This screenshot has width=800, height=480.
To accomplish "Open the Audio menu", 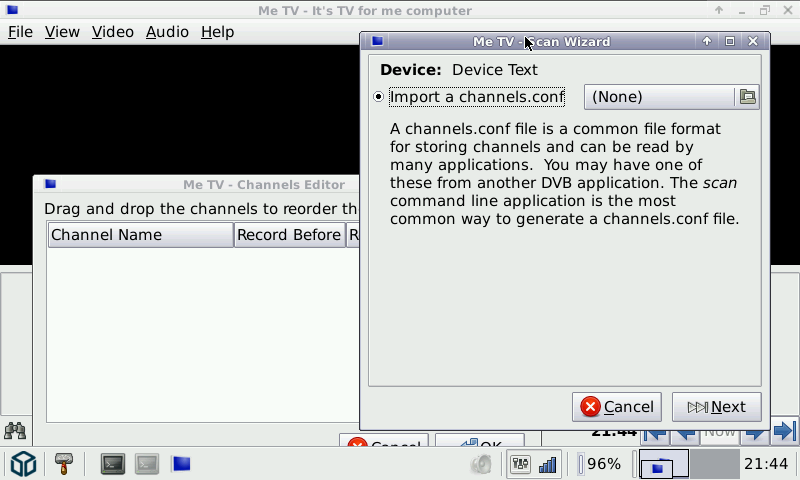I will 167,32.
